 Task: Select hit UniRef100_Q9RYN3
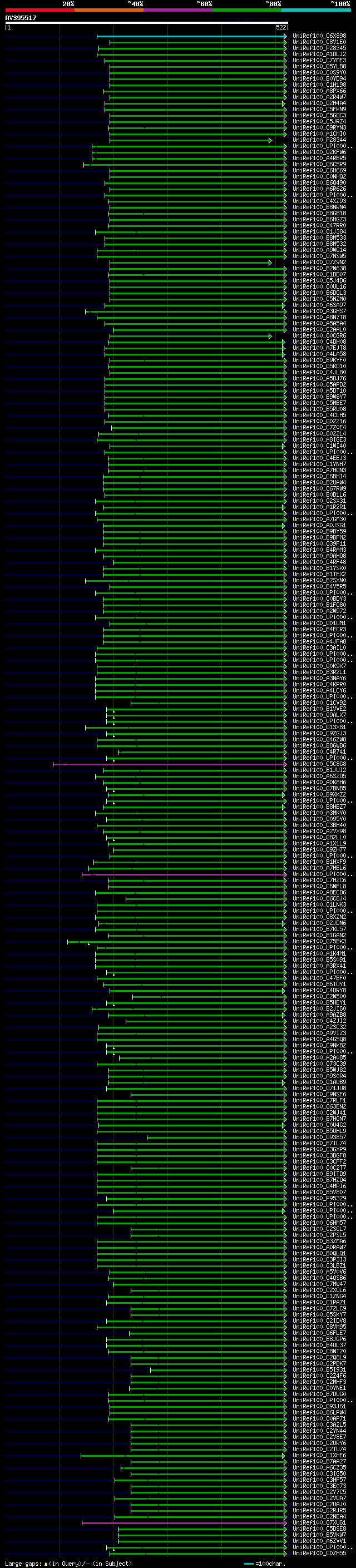pos(319,128)
